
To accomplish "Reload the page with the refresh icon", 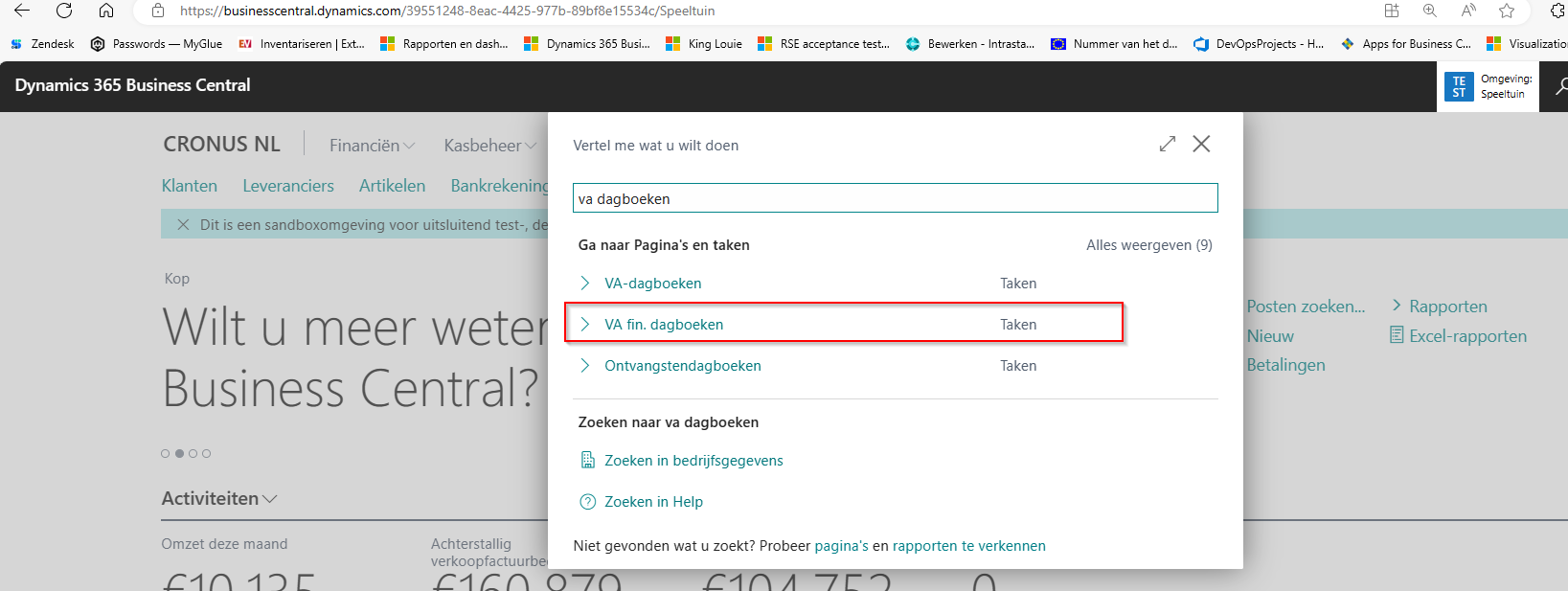I will 64,11.
